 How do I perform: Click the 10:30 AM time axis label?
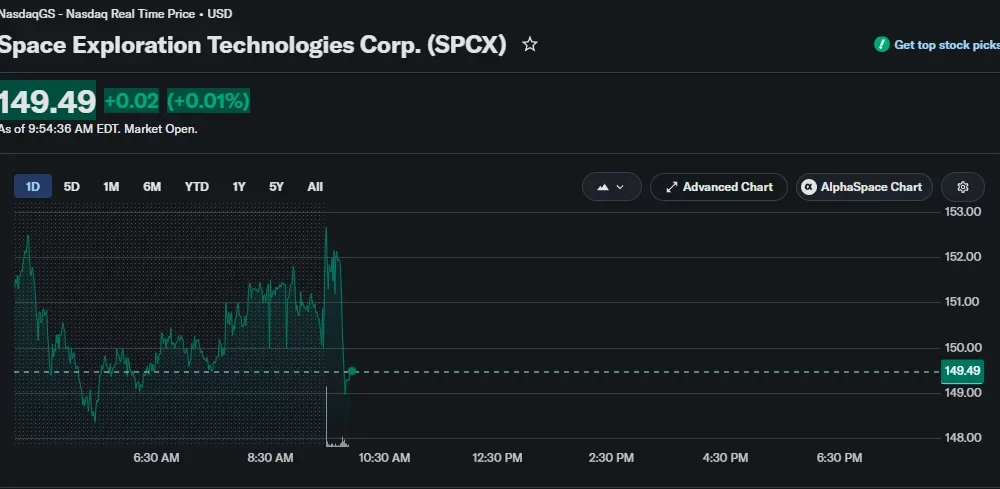[385, 458]
